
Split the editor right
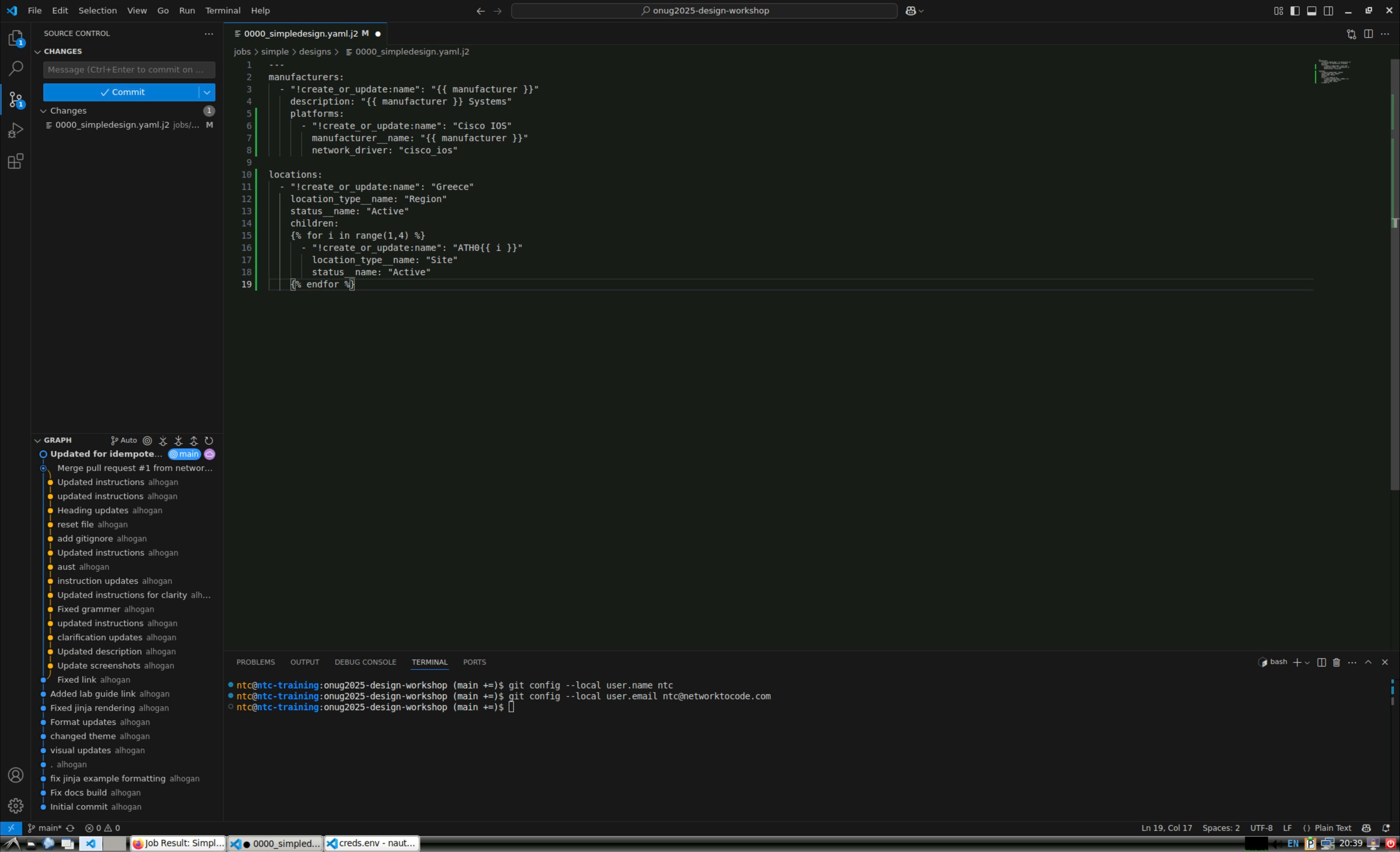(1368, 34)
